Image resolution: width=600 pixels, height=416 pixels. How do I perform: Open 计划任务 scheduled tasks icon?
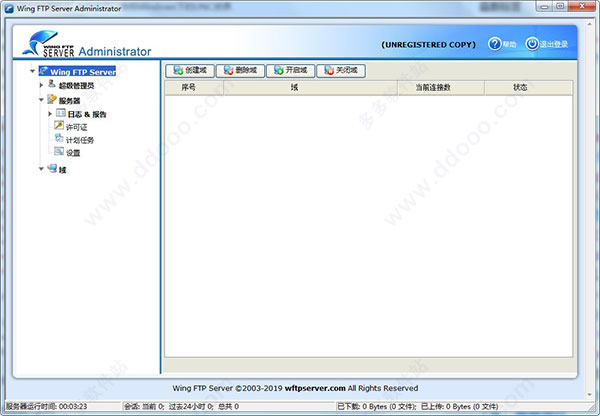pos(59,138)
